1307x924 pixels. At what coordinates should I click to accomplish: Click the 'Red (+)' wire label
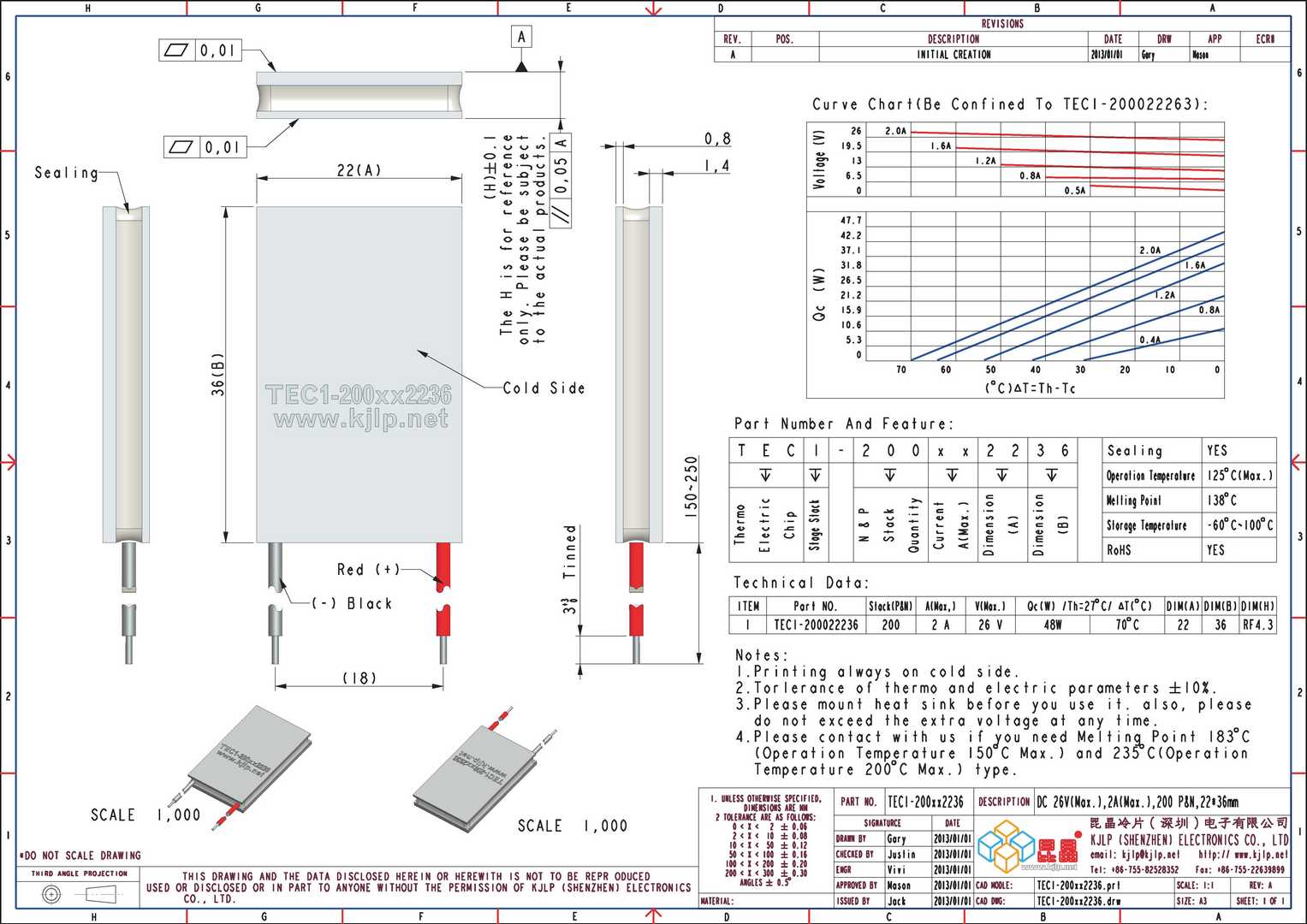click(368, 569)
